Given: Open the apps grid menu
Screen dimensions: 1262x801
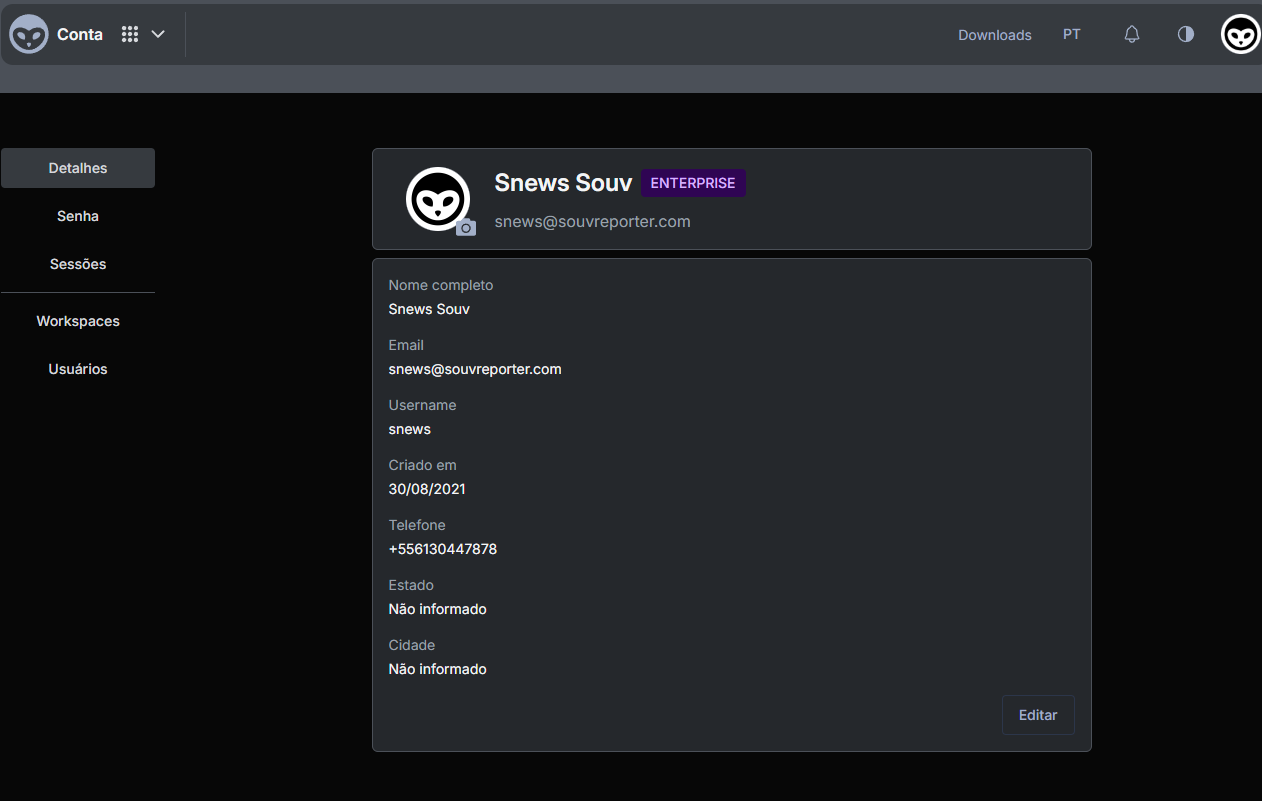Looking at the screenshot, I should (x=130, y=34).
